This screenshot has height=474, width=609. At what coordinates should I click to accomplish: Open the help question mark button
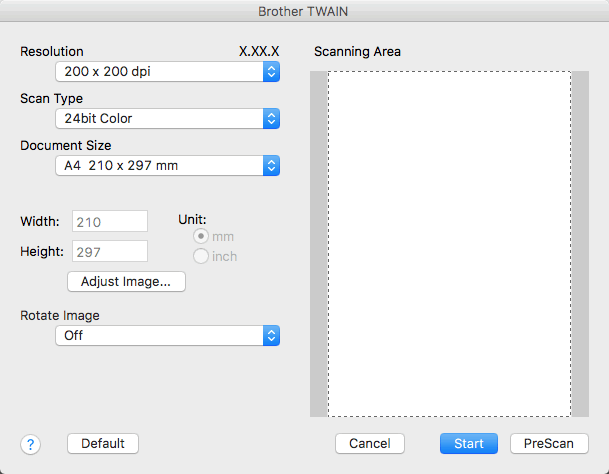click(x=30, y=444)
